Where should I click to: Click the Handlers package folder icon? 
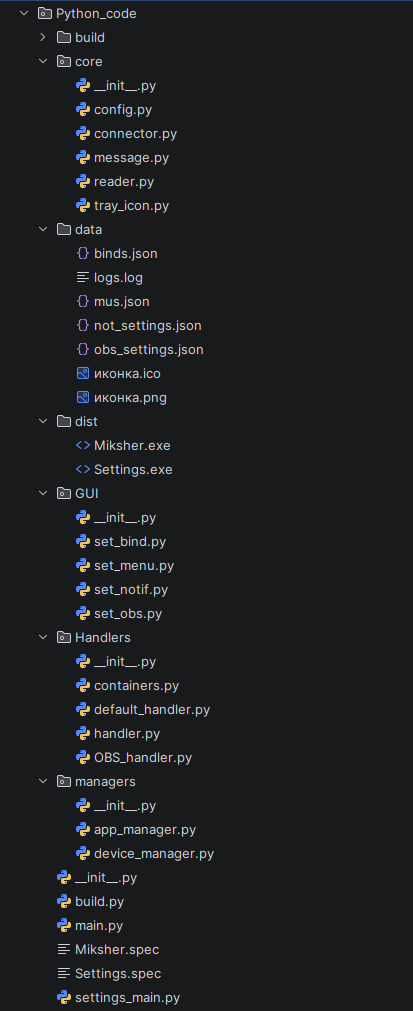pos(64,638)
